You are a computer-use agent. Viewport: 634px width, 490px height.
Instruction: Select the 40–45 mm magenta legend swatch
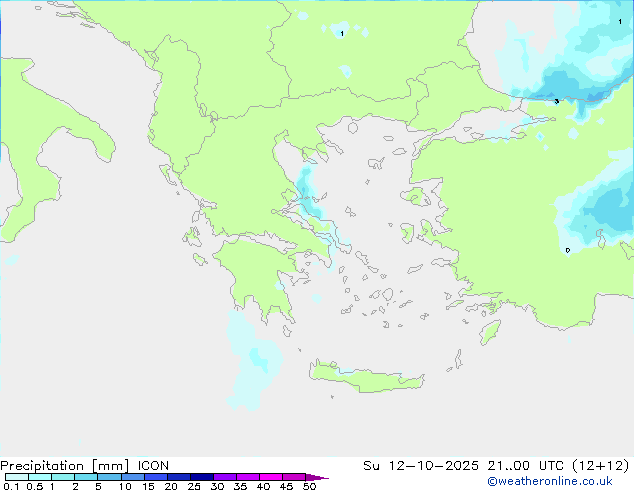point(271,477)
